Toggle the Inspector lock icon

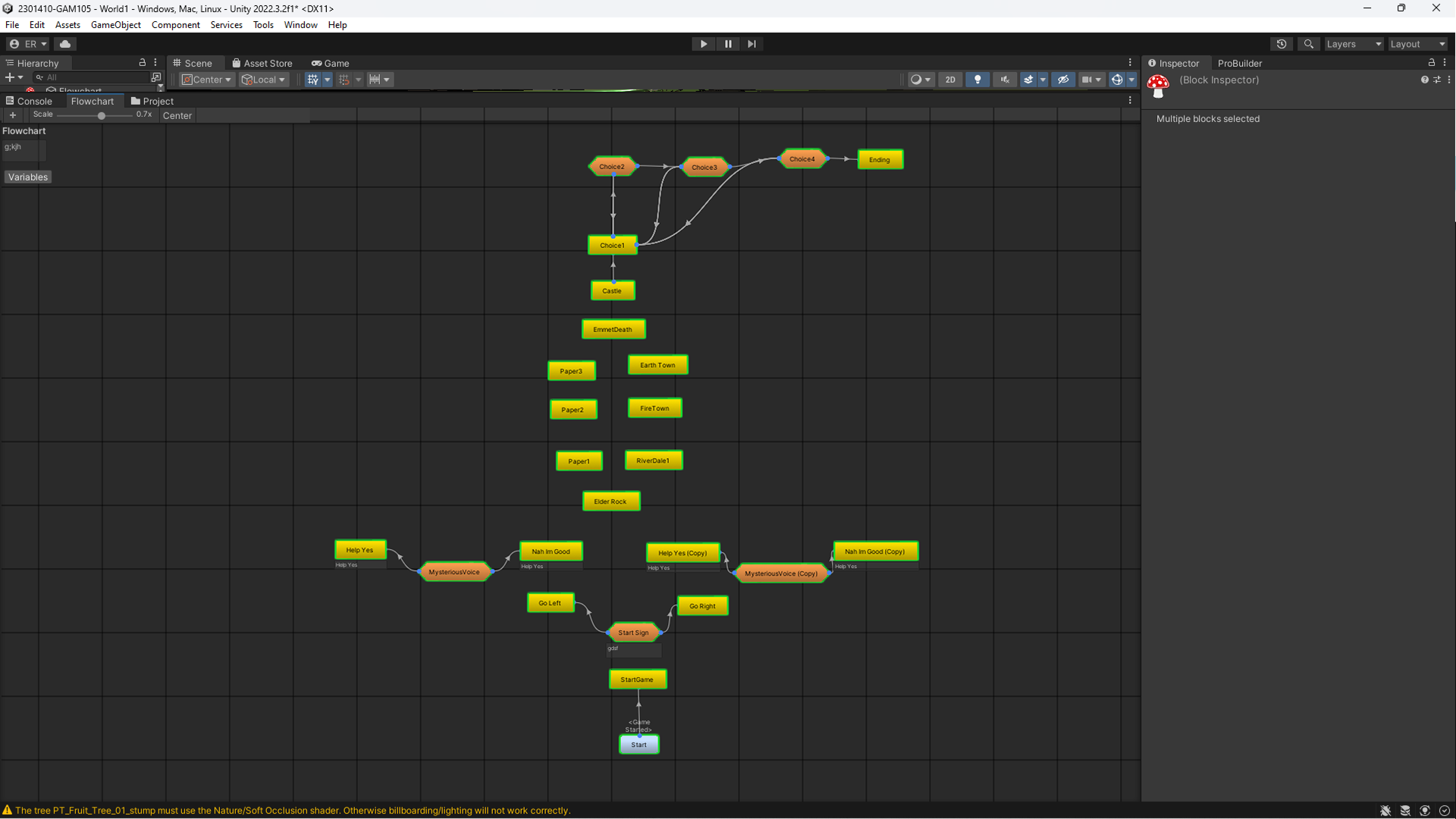[x=1432, y=63]
